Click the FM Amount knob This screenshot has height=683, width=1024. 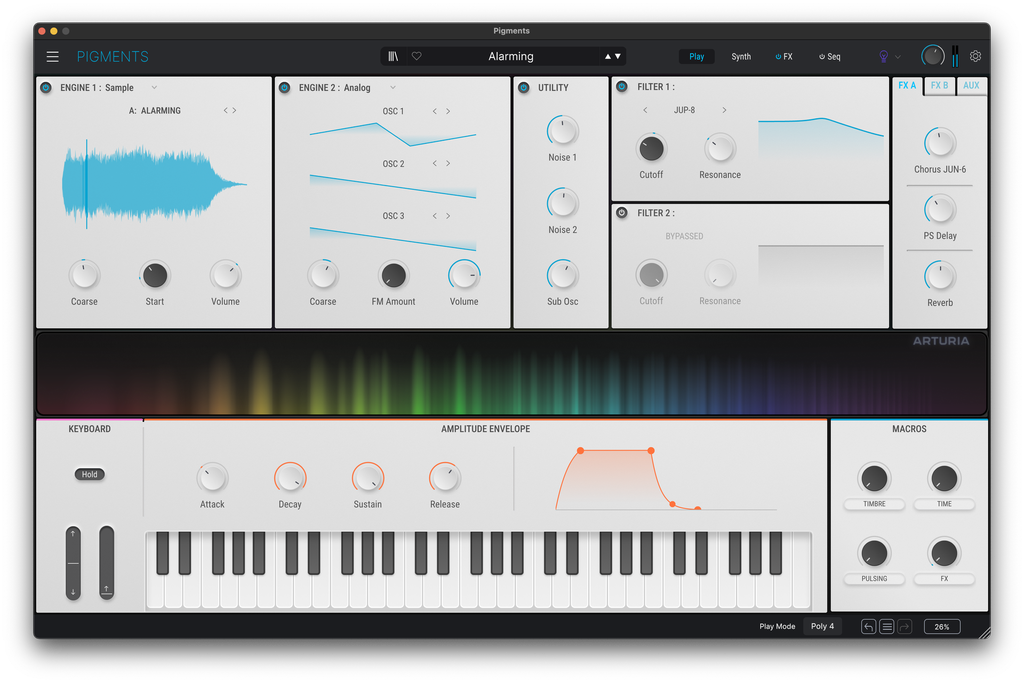click(394, 276)
